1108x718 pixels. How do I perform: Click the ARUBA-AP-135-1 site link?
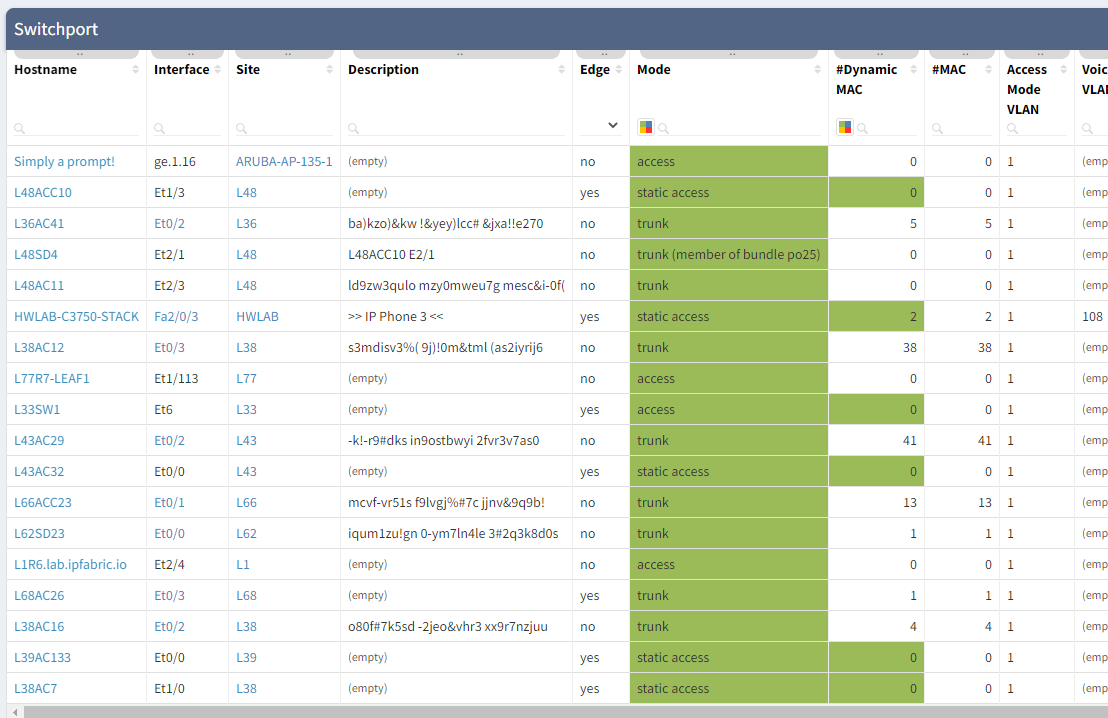click(x=284, y=162)
